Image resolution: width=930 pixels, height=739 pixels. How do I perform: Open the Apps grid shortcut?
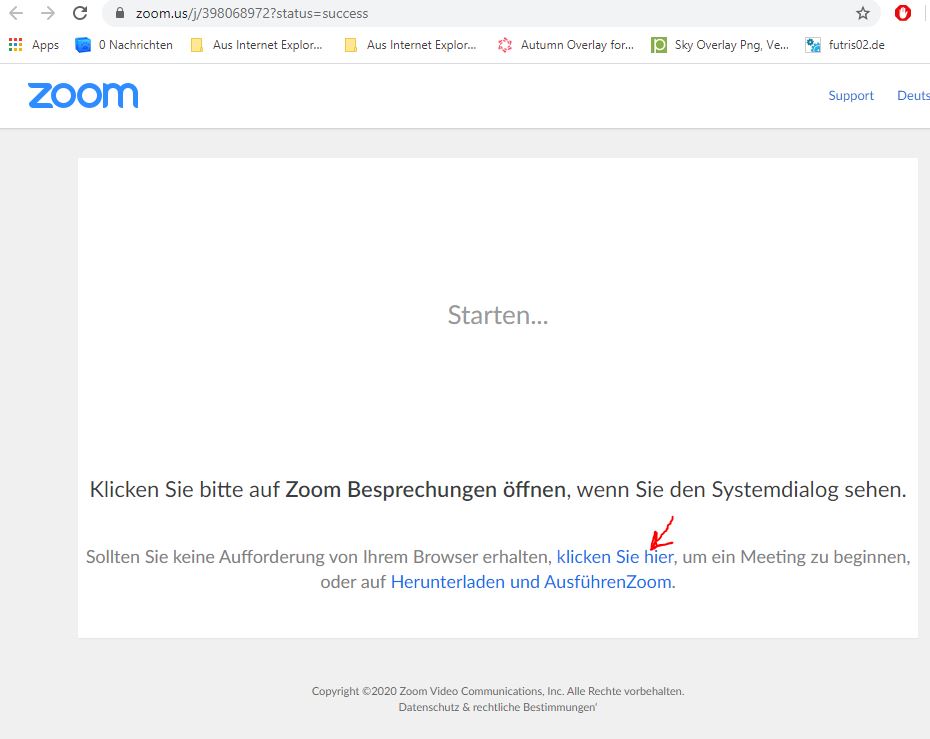[x=34, y=45]
